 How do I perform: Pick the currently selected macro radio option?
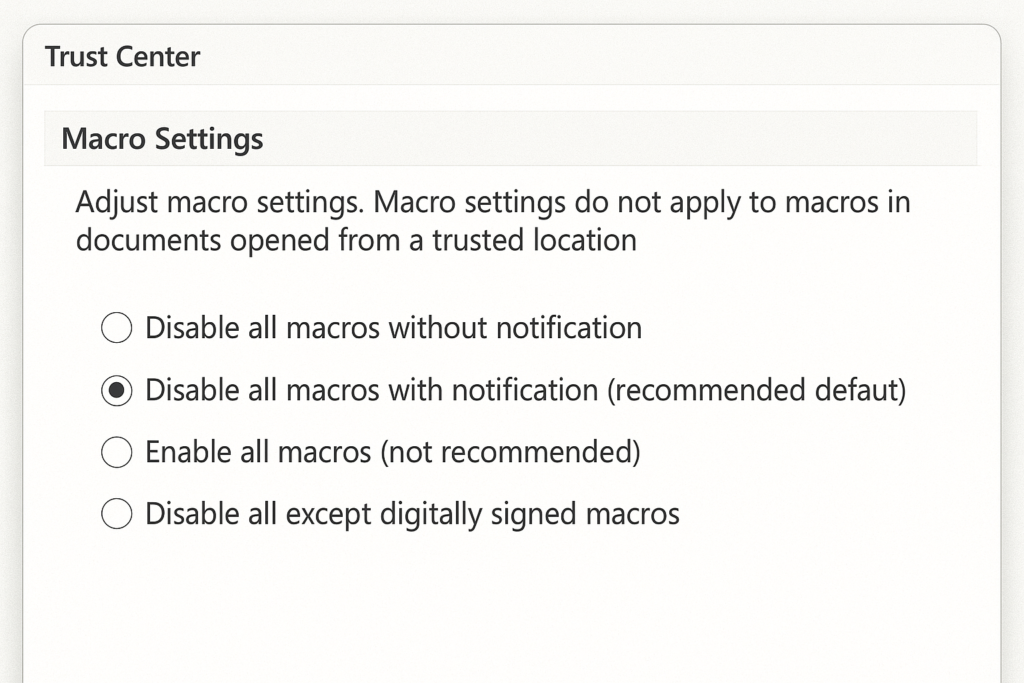117,390
